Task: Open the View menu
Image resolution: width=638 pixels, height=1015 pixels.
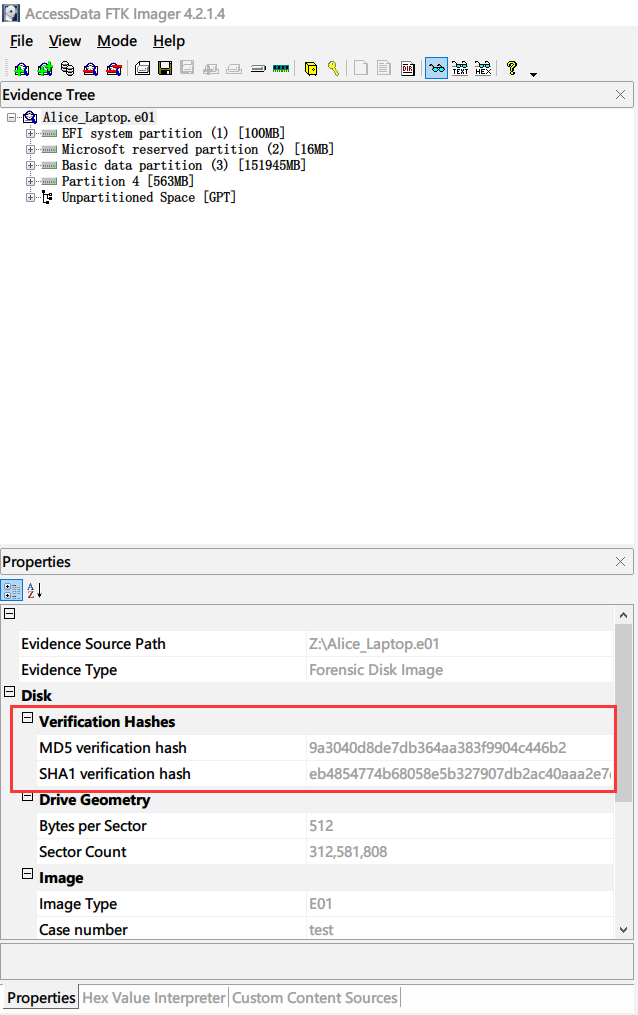Action: [x=65, y=41]
